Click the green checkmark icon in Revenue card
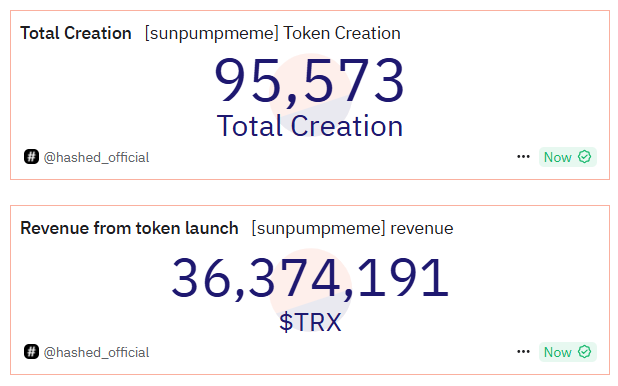Image resolution: width=618 pixels, height=386 pixels. coord(584,352)
